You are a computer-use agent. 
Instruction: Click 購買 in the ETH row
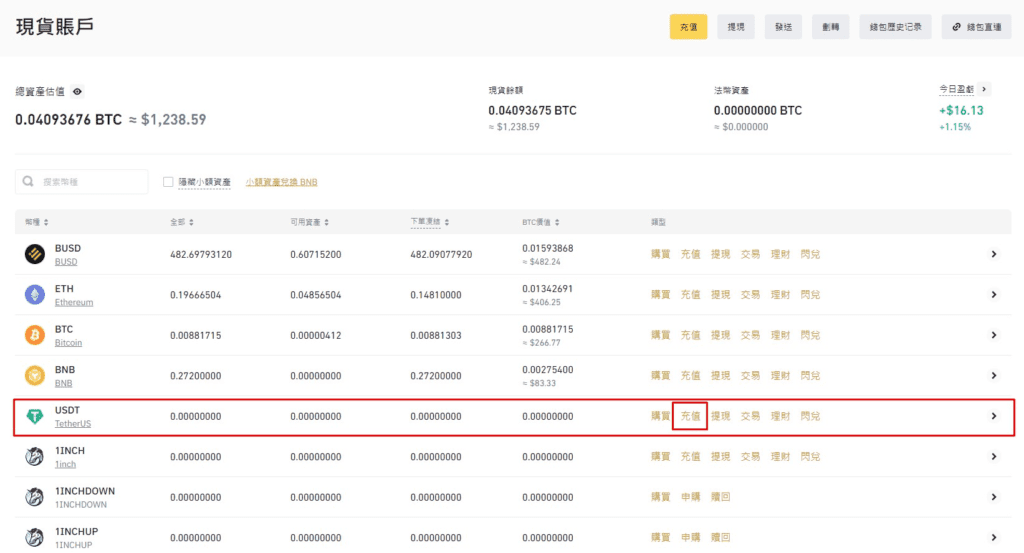point(660,294)
